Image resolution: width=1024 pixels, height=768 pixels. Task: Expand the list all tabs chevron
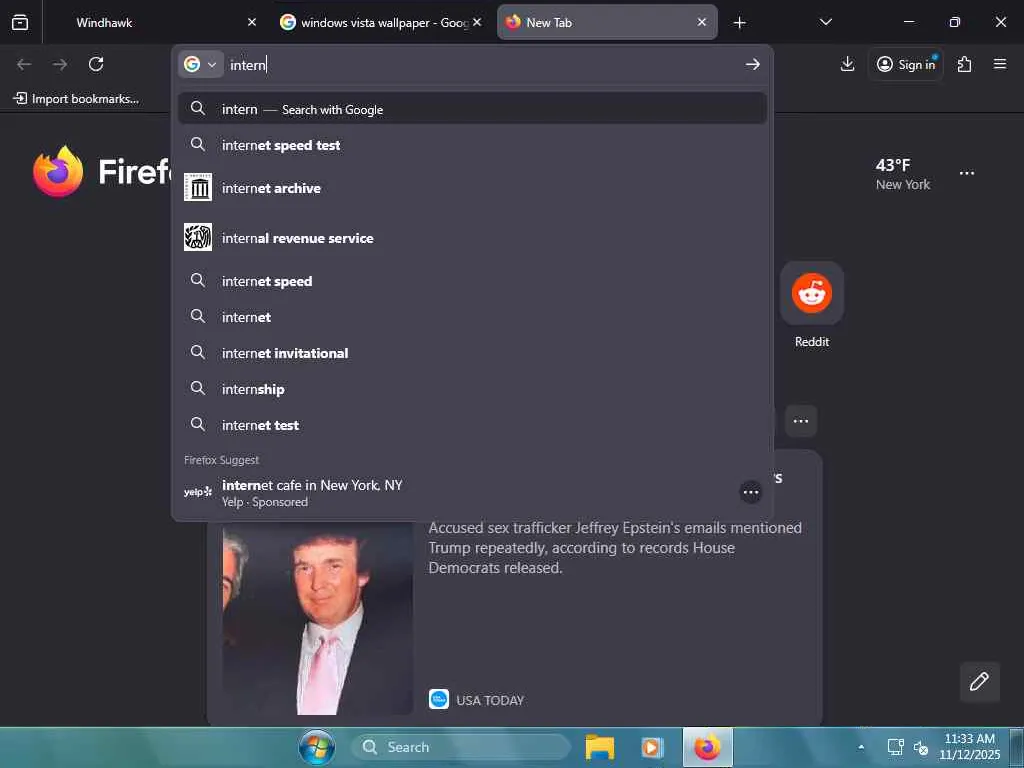click(x=825, y=22)
